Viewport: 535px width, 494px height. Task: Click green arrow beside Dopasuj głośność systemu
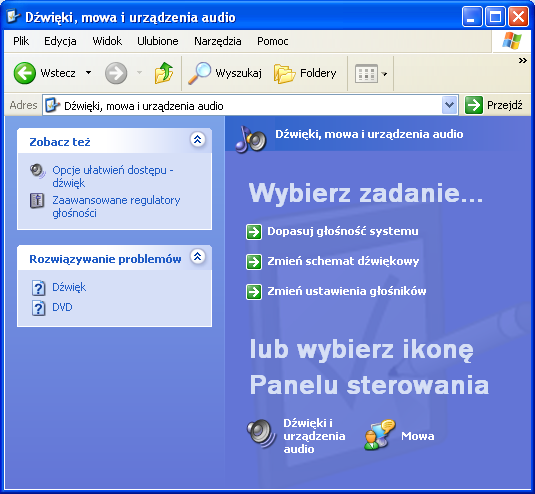254,232
